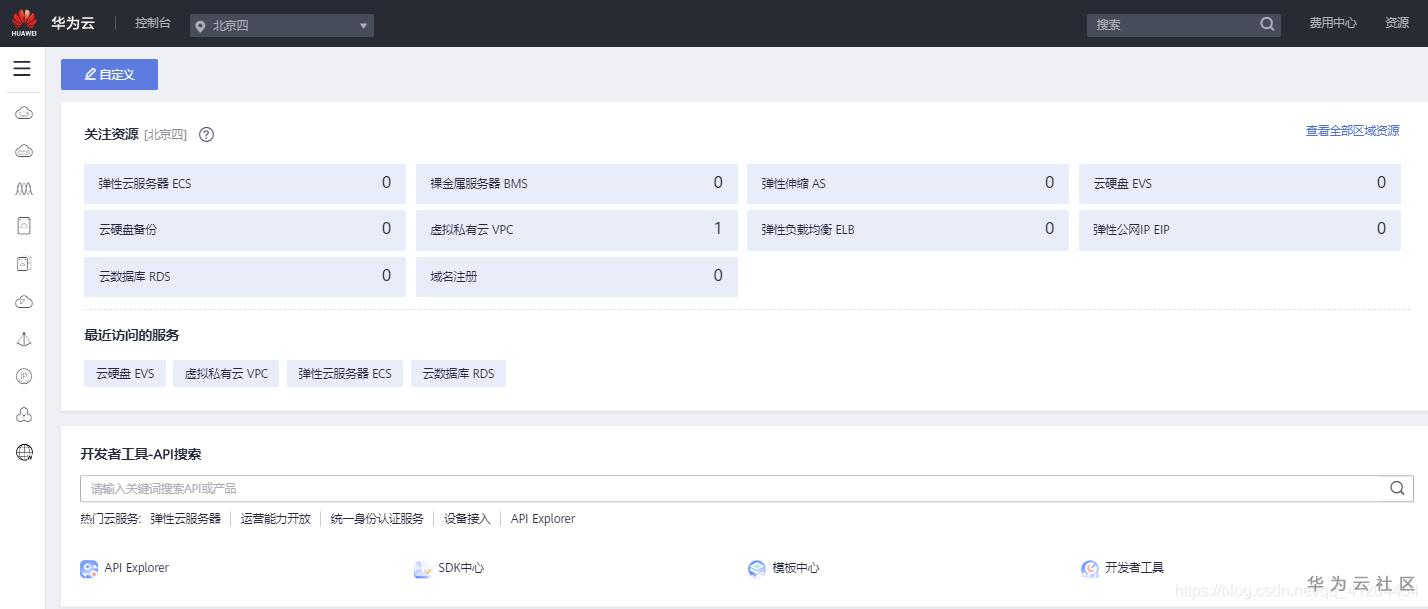The width and height of the screenshot is (1428, 609).
Task: Open the 裸金属服务器 BMS resource card
Action: point(577,184)
